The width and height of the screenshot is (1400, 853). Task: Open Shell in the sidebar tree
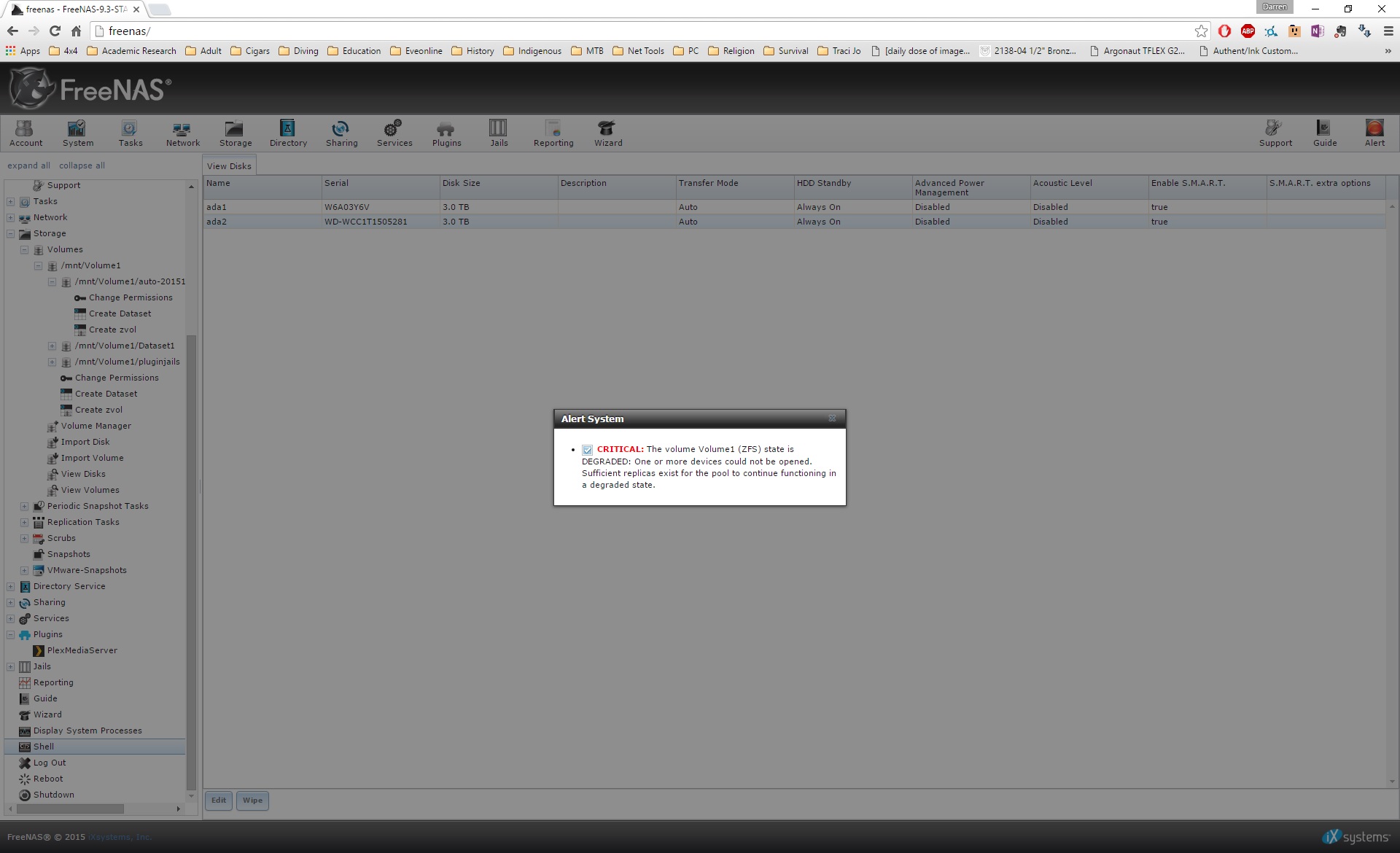click(x=44, y=747)
